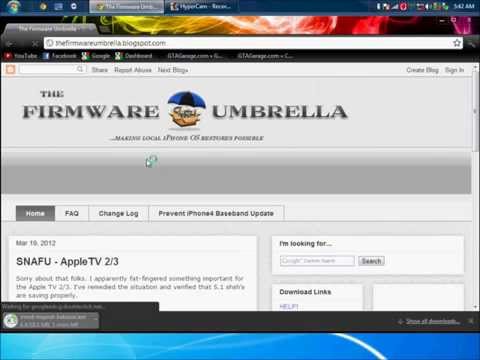Click the downloading file in downloads bar

pyautogui.click(x=51, y=320)
